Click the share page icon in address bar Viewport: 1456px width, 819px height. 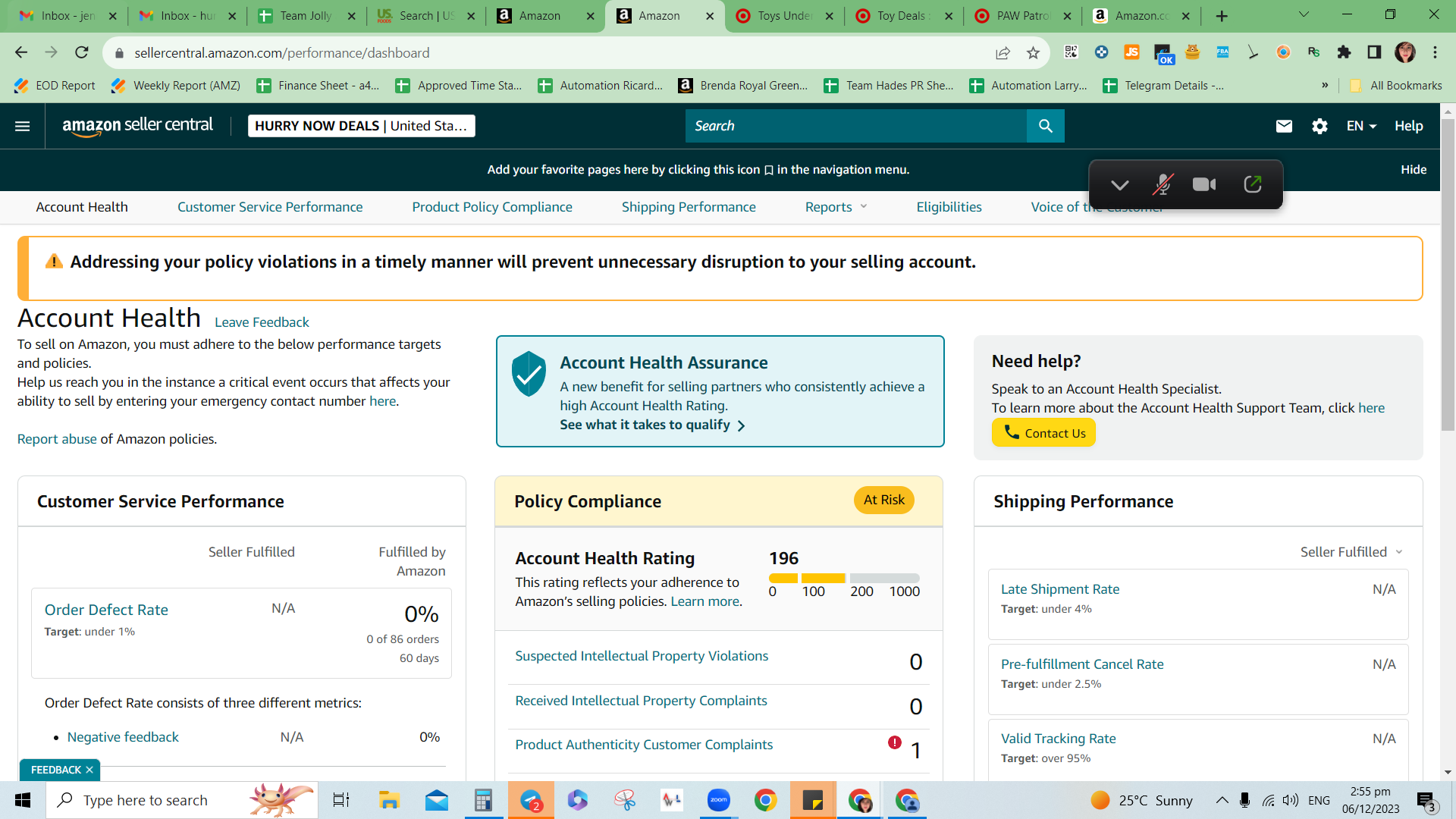coord(1003,53)
